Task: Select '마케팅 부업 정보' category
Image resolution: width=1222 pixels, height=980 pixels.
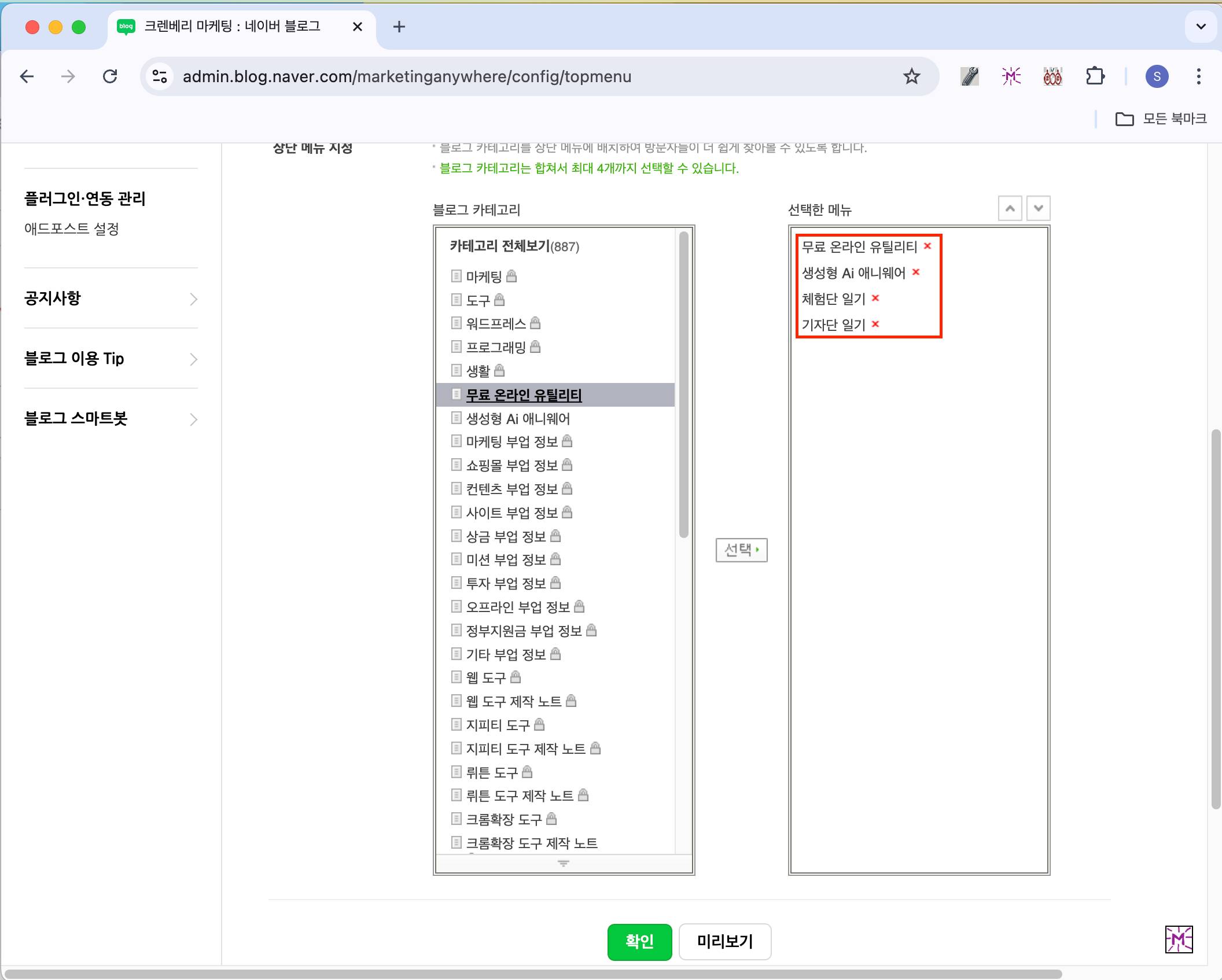Action: click(511, 442)
